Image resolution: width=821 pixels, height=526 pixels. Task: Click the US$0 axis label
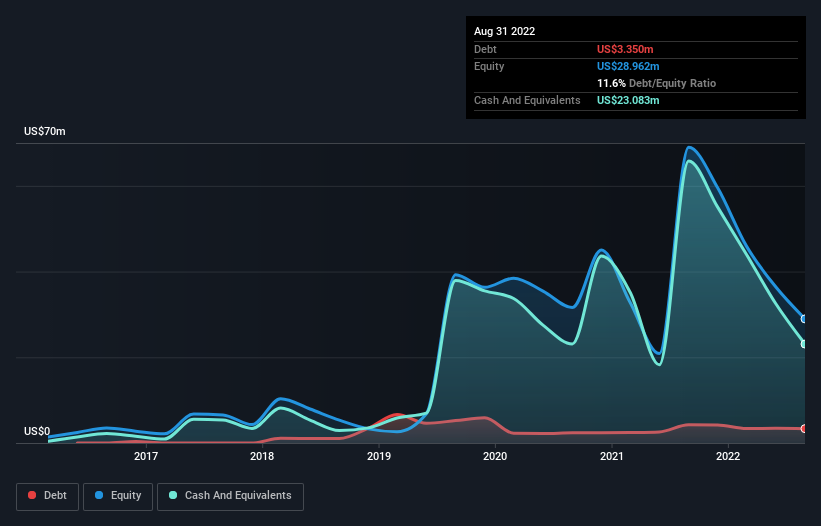pos(37,431)
